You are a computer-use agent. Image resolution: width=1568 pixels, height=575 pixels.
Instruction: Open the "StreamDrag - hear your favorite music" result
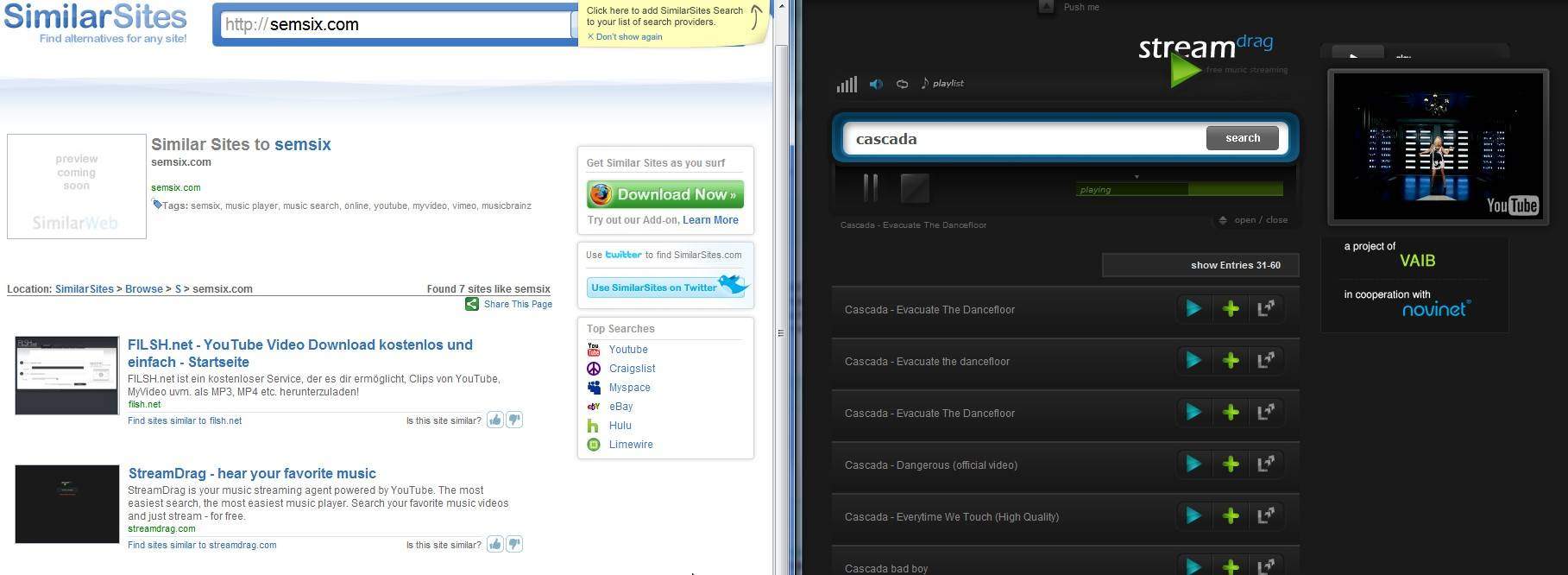click(252, 473)
